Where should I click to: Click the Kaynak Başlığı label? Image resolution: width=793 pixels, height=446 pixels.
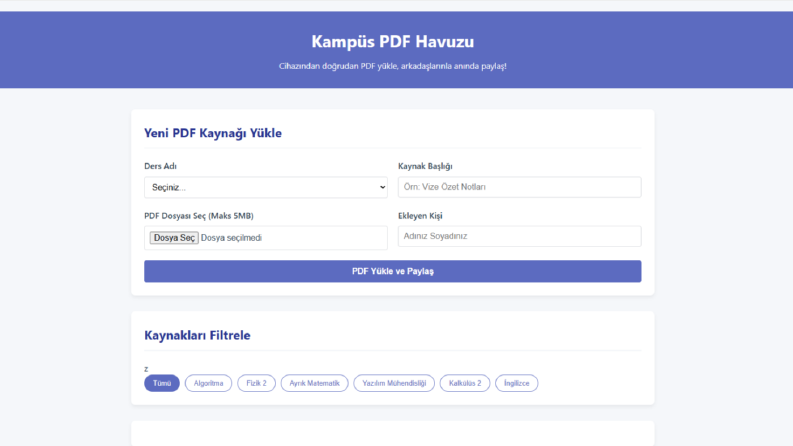tap(425, 166)
